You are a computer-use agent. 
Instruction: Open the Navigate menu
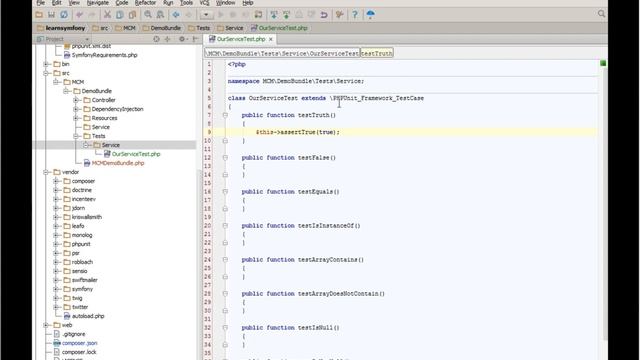98,3
